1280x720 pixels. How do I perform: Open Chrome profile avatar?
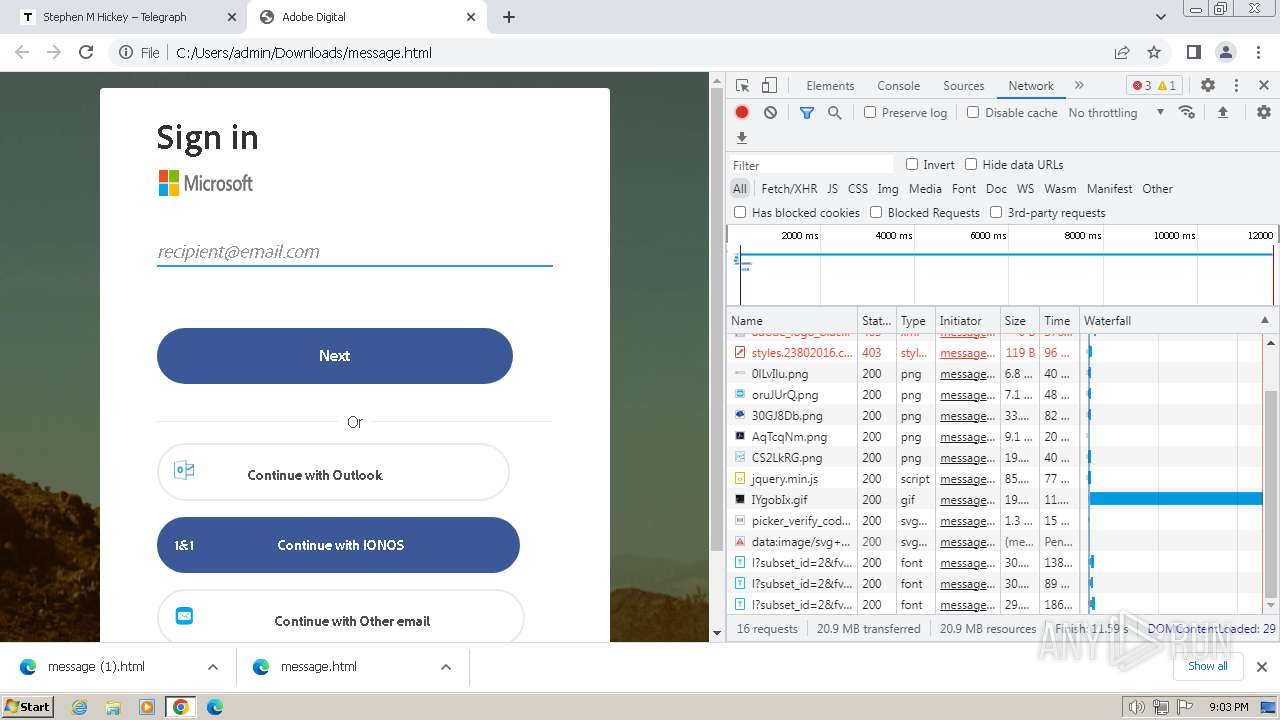1226,52
